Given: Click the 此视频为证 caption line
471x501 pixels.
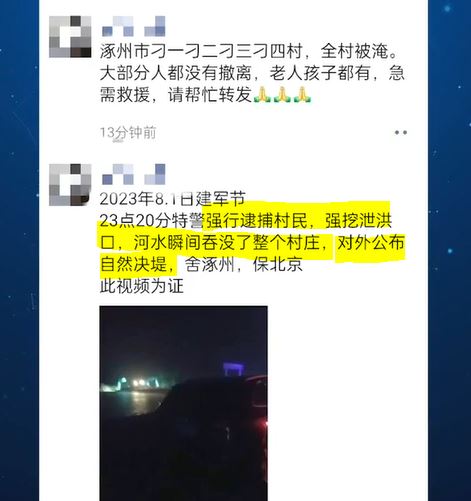Looking at the screenshot, I should pos(142,286).
